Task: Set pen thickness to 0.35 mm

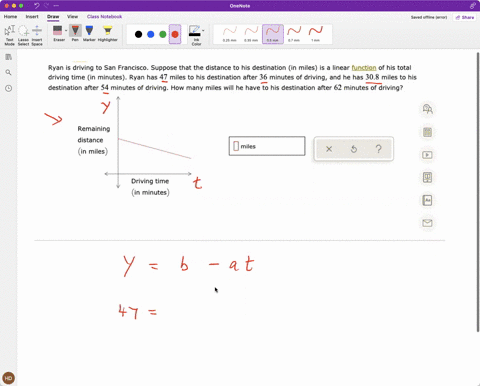Action: (251, 34)
